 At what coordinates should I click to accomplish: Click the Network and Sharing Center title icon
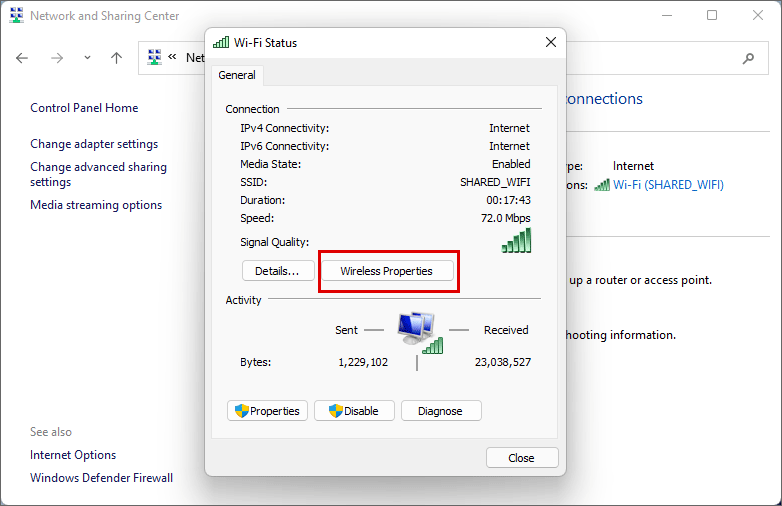point(16,15)
